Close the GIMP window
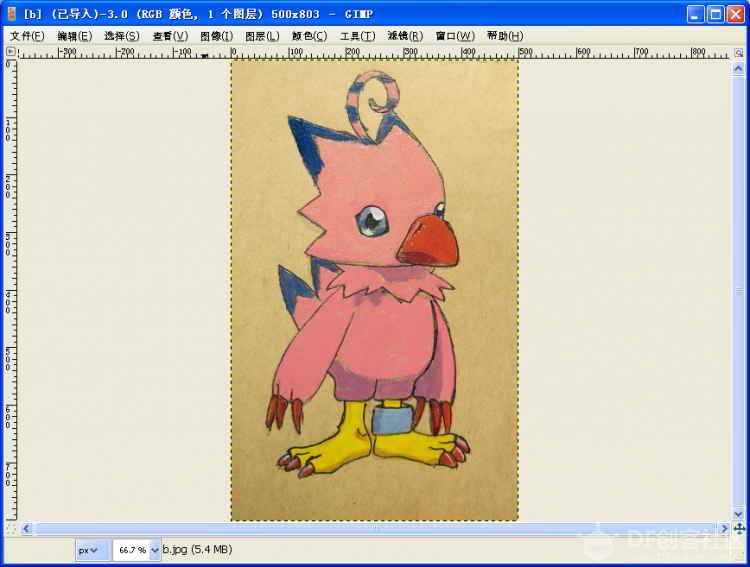 [736, 14]
